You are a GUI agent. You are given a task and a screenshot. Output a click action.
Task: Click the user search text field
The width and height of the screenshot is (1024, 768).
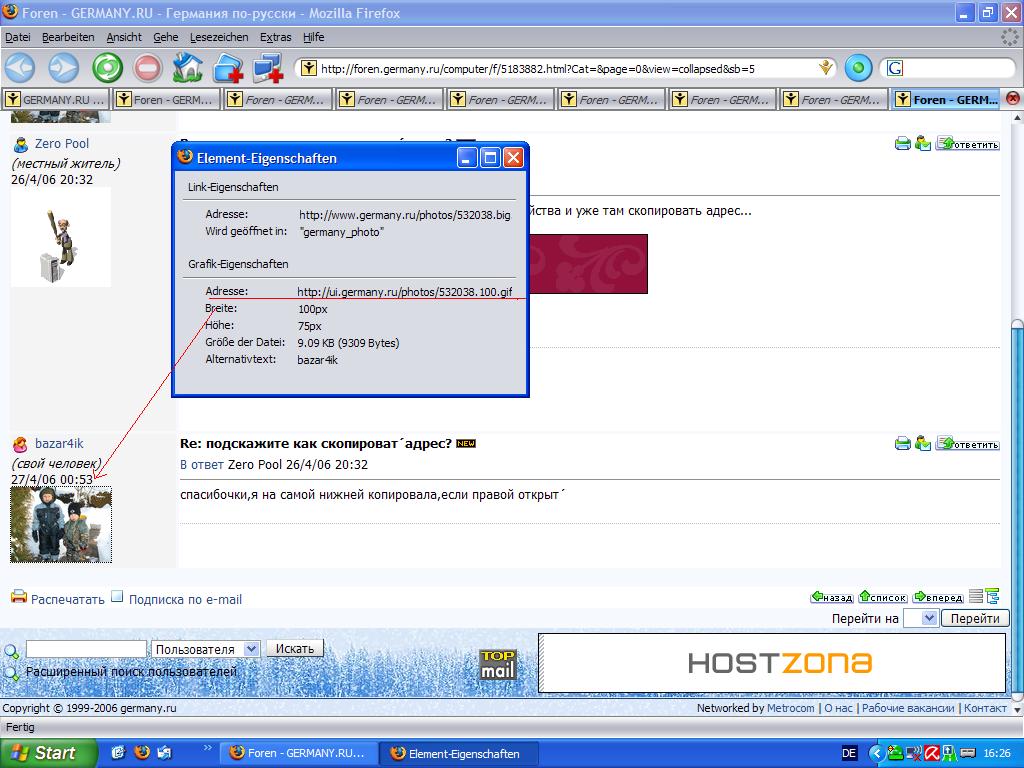tap(86, 649)
